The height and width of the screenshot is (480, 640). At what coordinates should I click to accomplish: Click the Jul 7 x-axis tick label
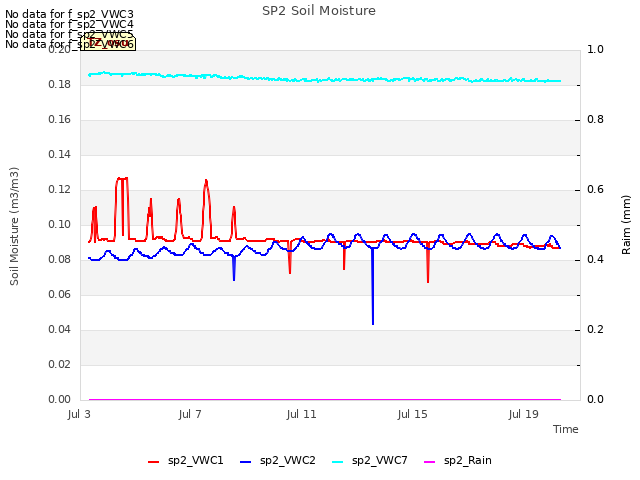click(x=190, y=414)
